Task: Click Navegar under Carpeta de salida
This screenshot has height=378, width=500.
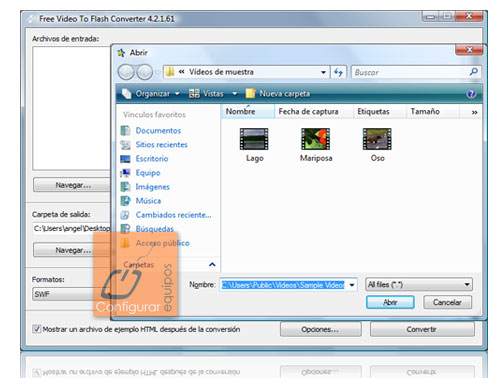Action: (72, 250)
